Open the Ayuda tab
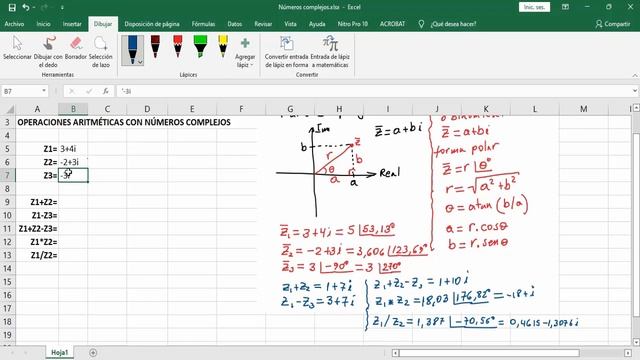 [317, 24]
